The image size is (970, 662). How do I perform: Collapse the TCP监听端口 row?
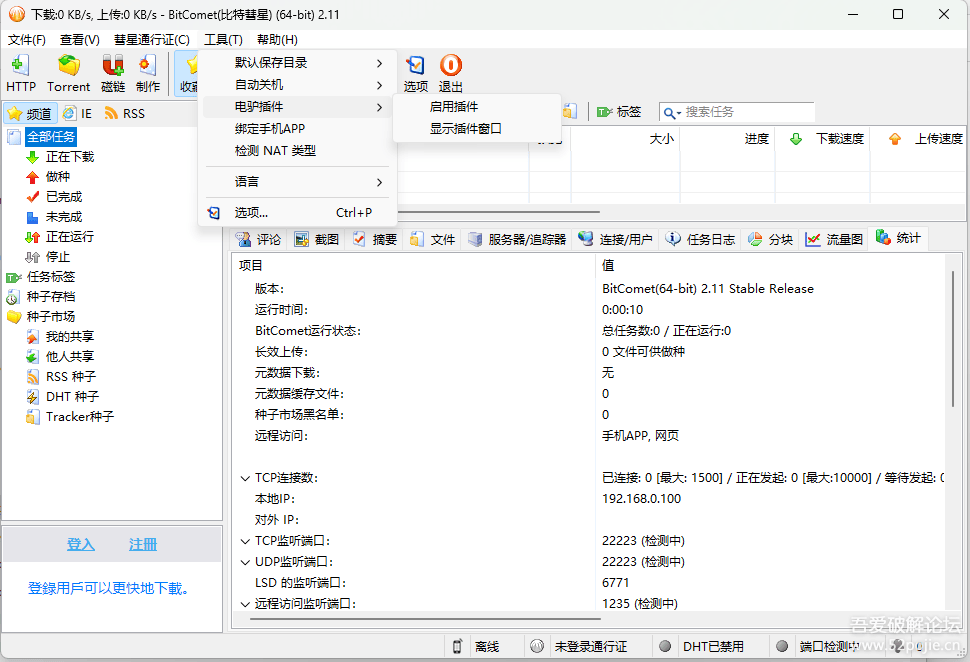[245, 541]
